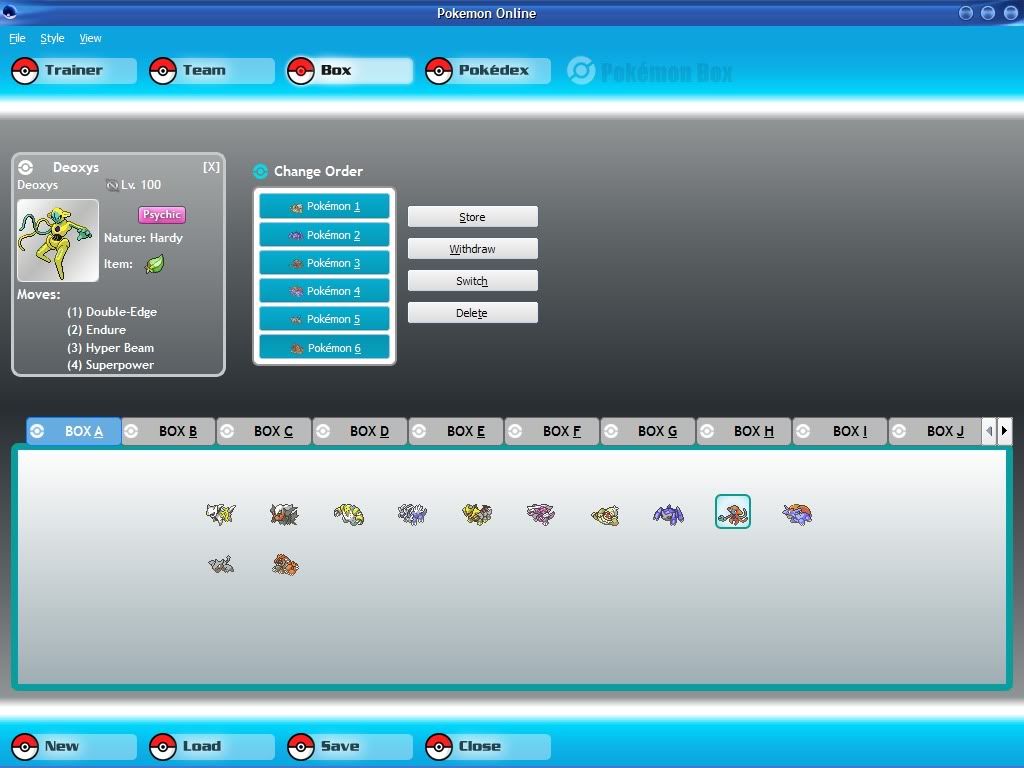Click the New team button

click(74, 746)
